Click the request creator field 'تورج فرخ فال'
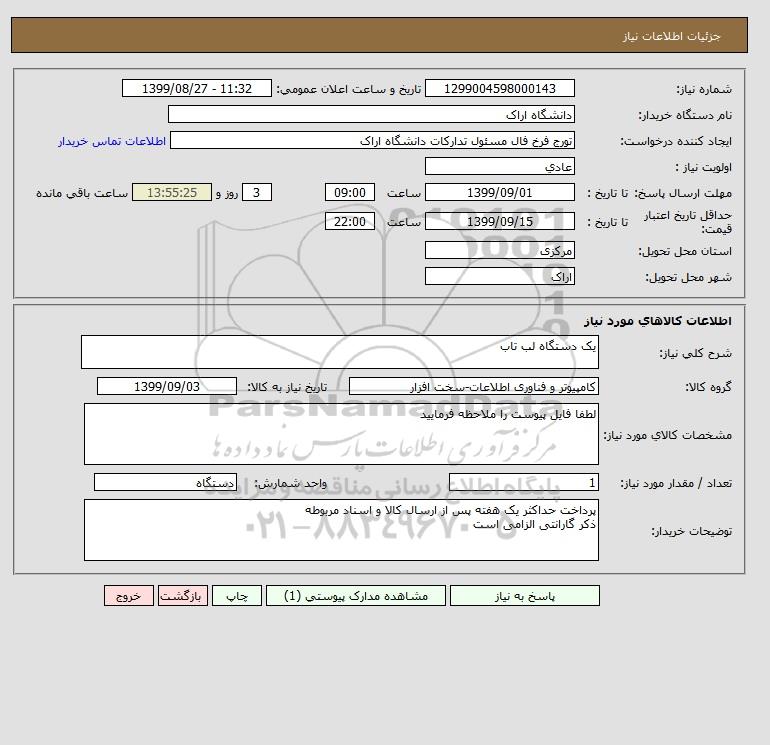The image size is (770, 745). pos(372,140)
